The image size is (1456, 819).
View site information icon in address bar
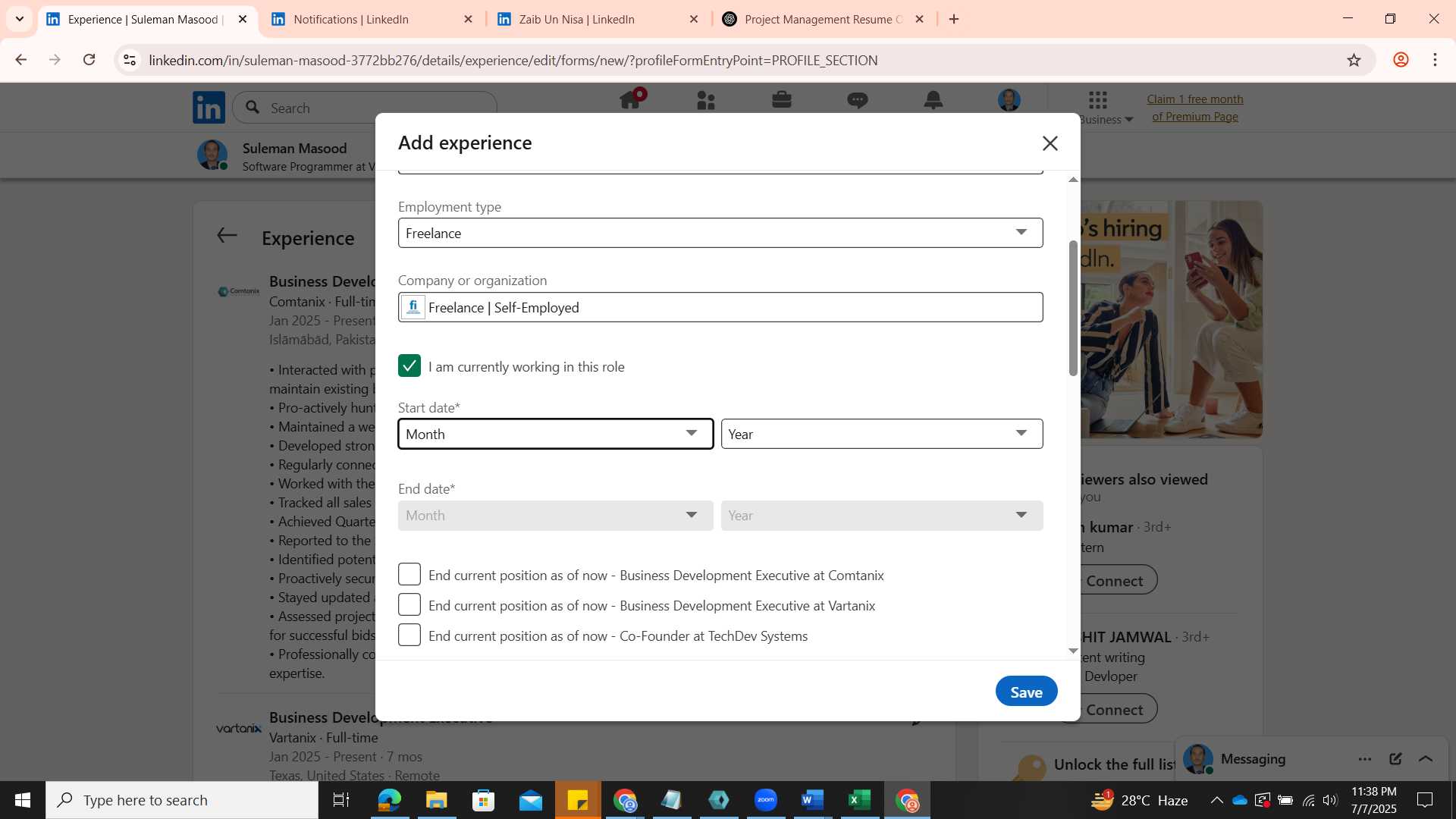pyautogui.click(x=130, y=60)
